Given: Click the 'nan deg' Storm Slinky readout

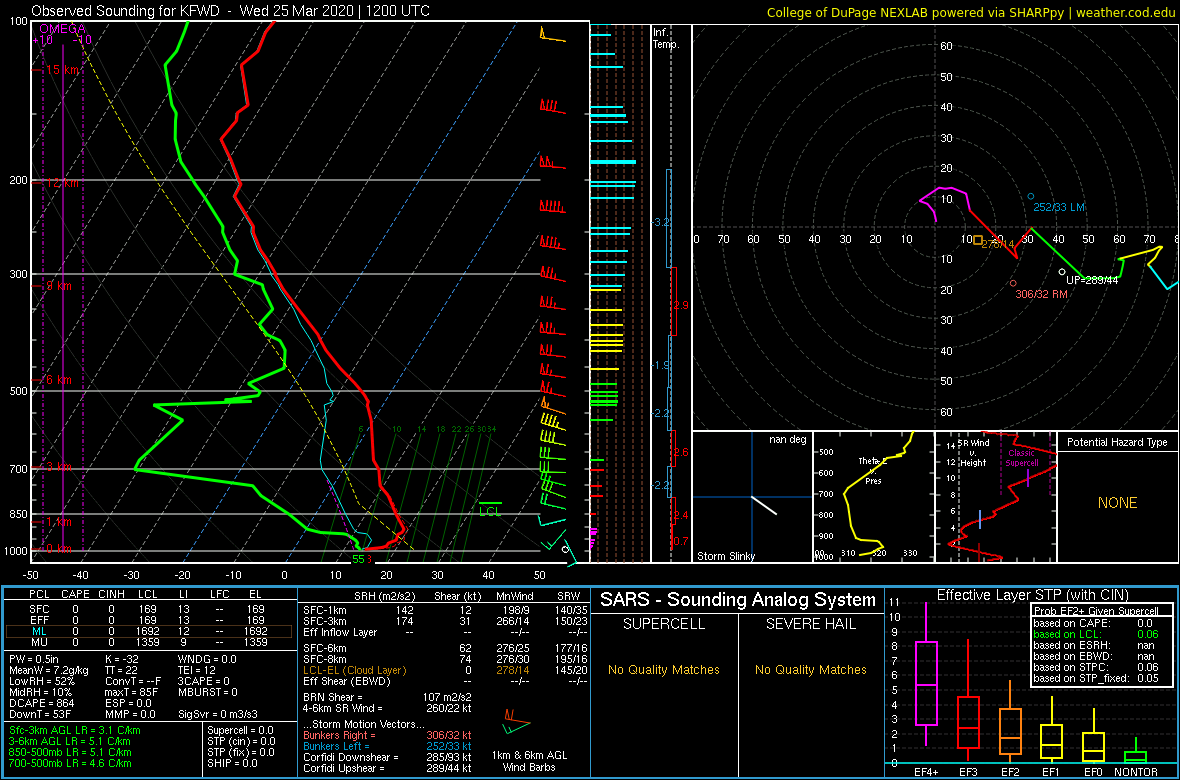Looking at the screenshot, I should click(x=787, y=439).
